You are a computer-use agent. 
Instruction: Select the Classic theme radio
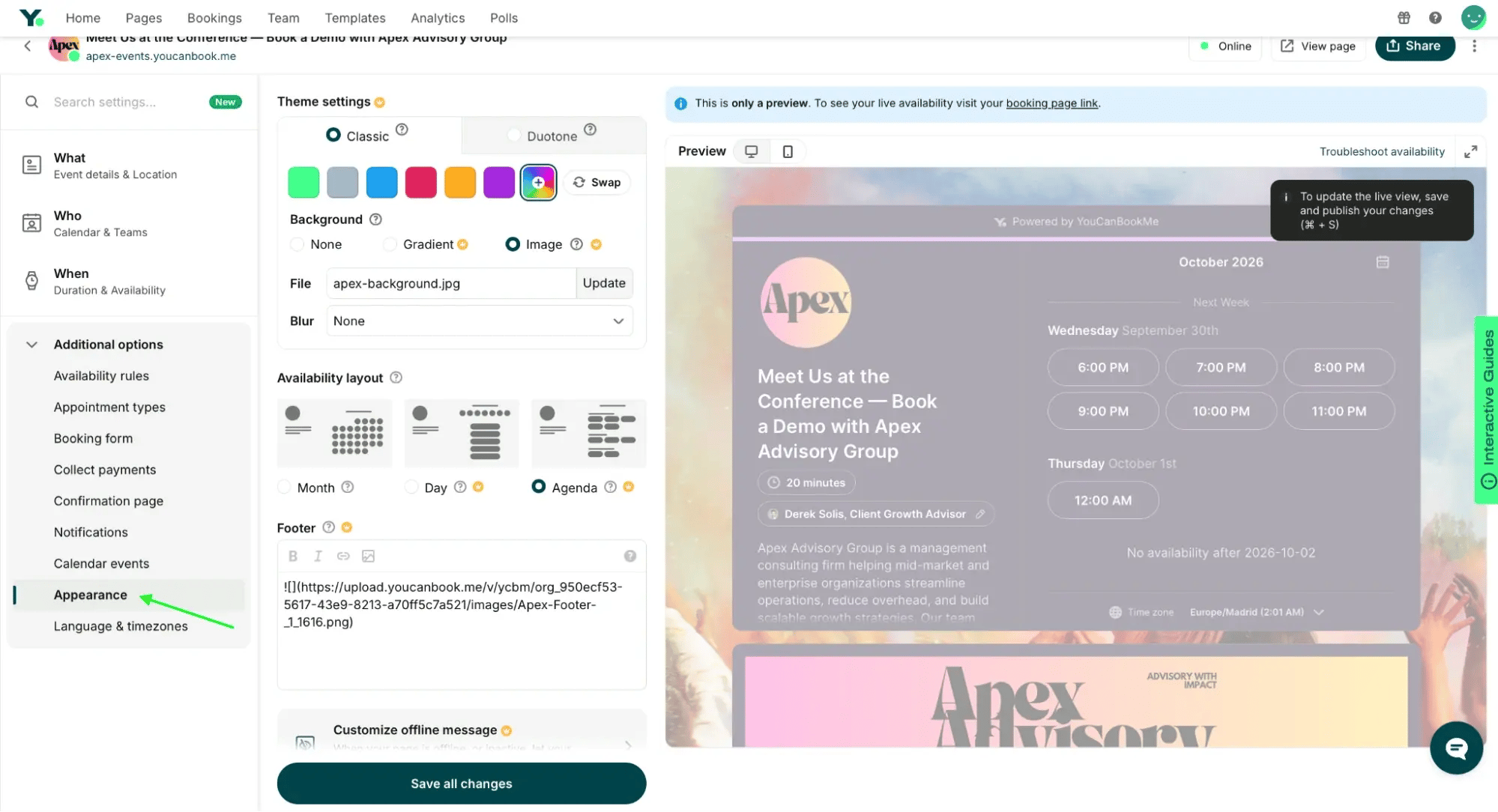tap(333, 135)
